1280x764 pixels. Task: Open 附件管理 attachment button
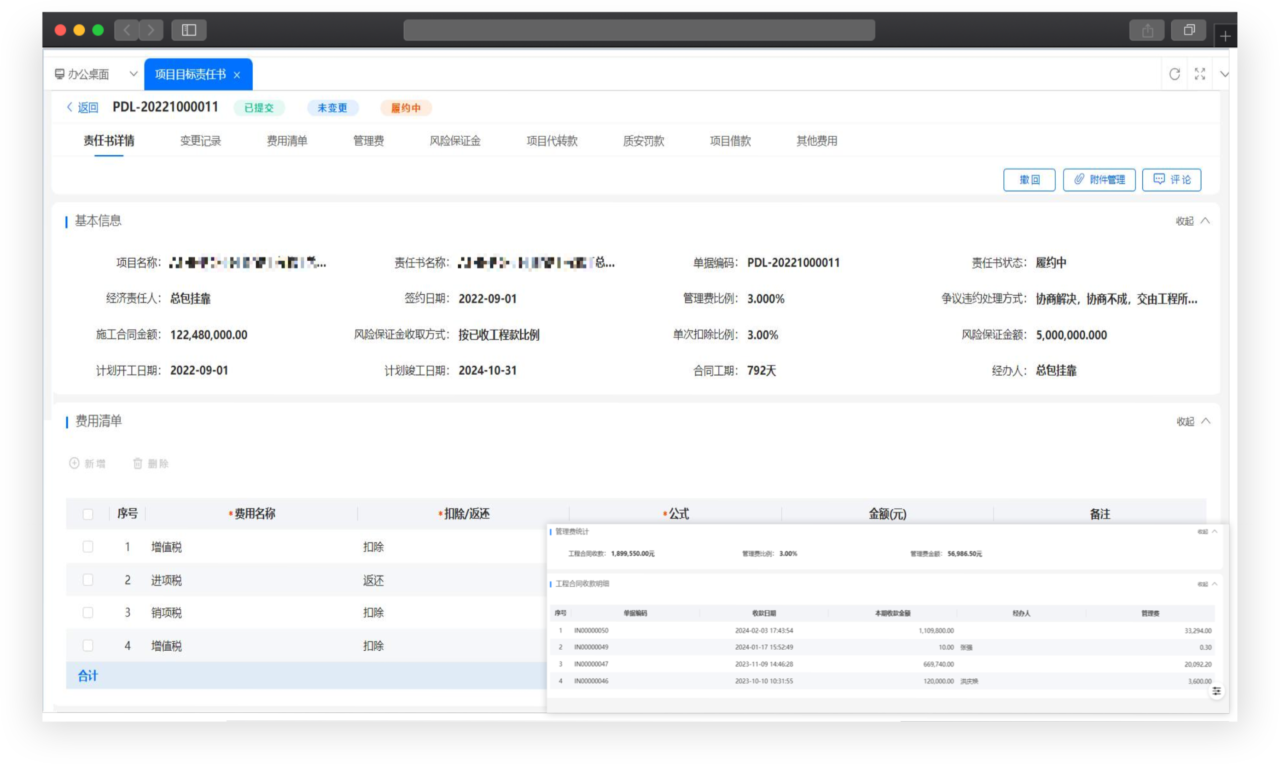tap(1099, 180)
